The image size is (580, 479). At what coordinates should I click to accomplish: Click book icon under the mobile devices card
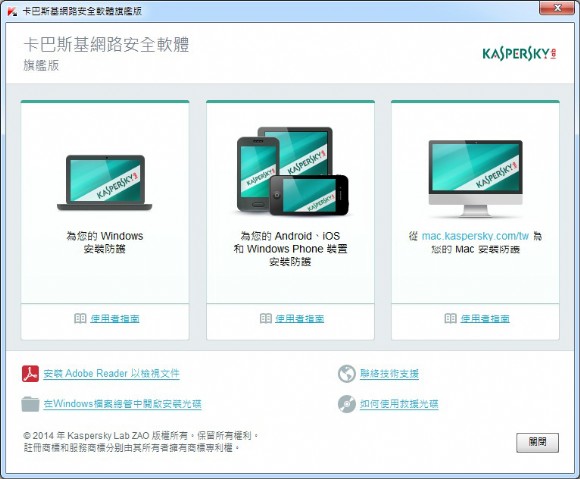tap(266, 318)
